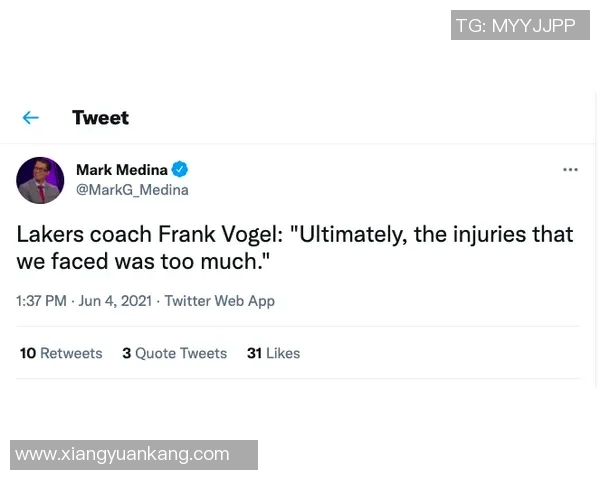The image size is (600, 480).
Task: Click the Jun 4, 2021 date
Action: pyautogui.click(x=115, y=301)
